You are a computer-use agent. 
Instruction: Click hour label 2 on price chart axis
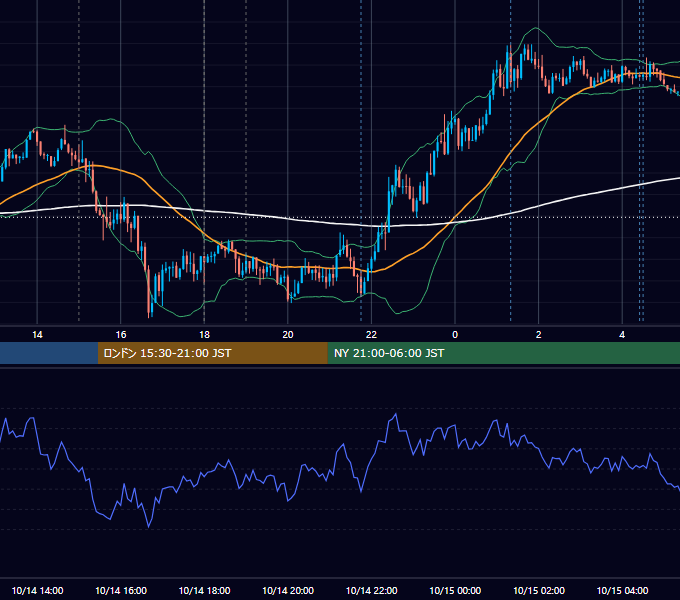click(x=539, y=334)
